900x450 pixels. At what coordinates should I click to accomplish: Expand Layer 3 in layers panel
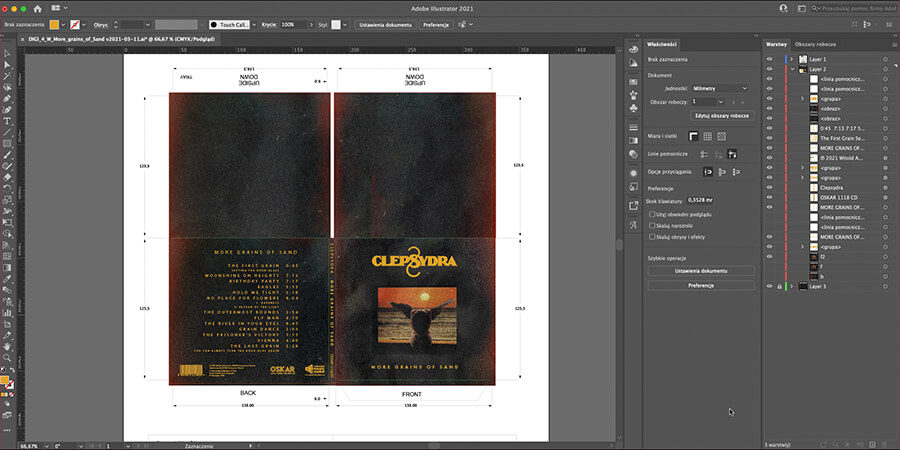click(792, 286)
